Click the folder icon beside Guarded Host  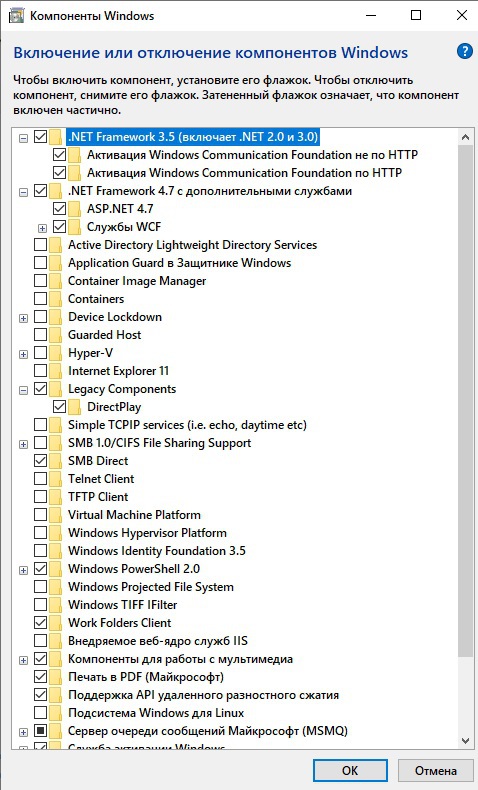pyautogui.click(x=55, y=335)
